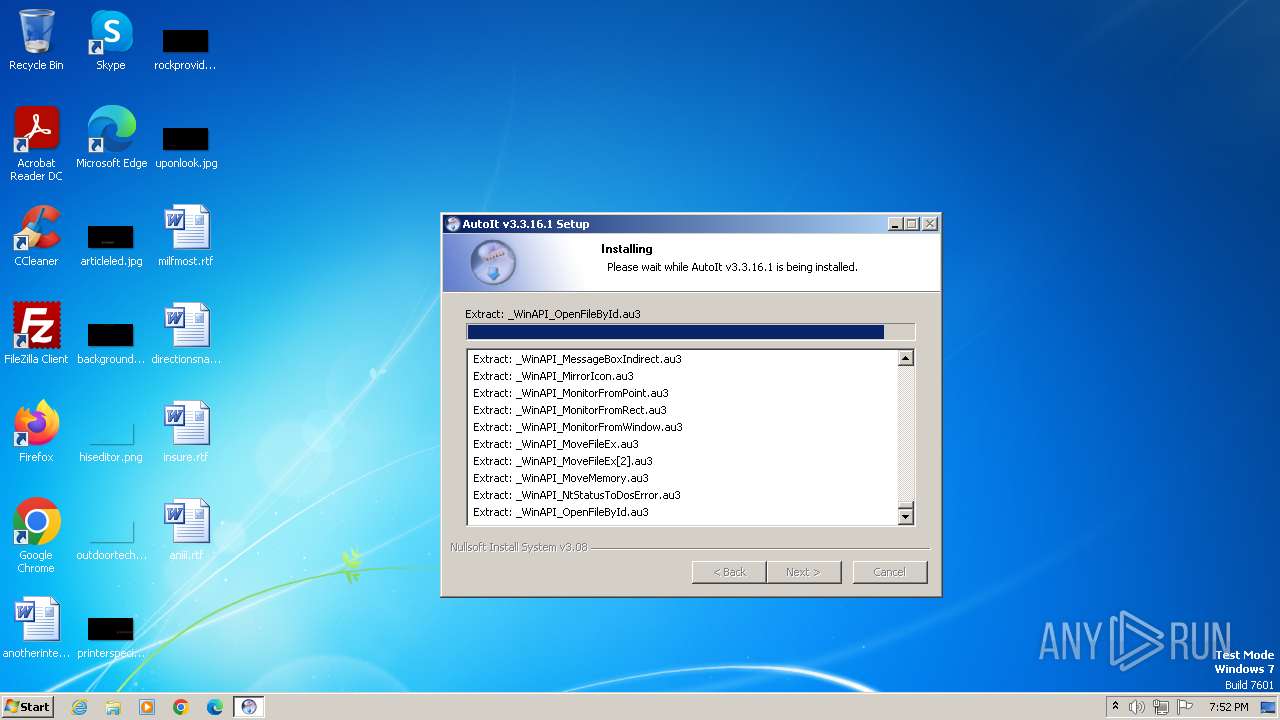Click log line _WinAPI_MoveFileEx.au3

tap(555, 444)
